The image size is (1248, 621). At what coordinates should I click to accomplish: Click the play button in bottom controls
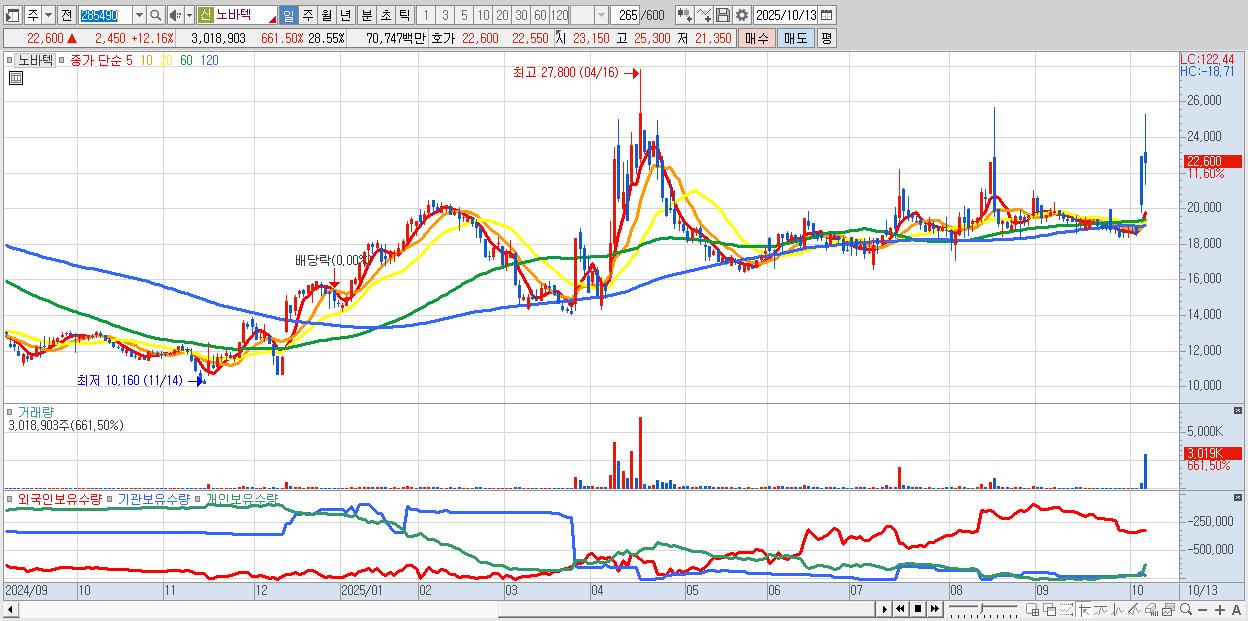tap(885, 609)
